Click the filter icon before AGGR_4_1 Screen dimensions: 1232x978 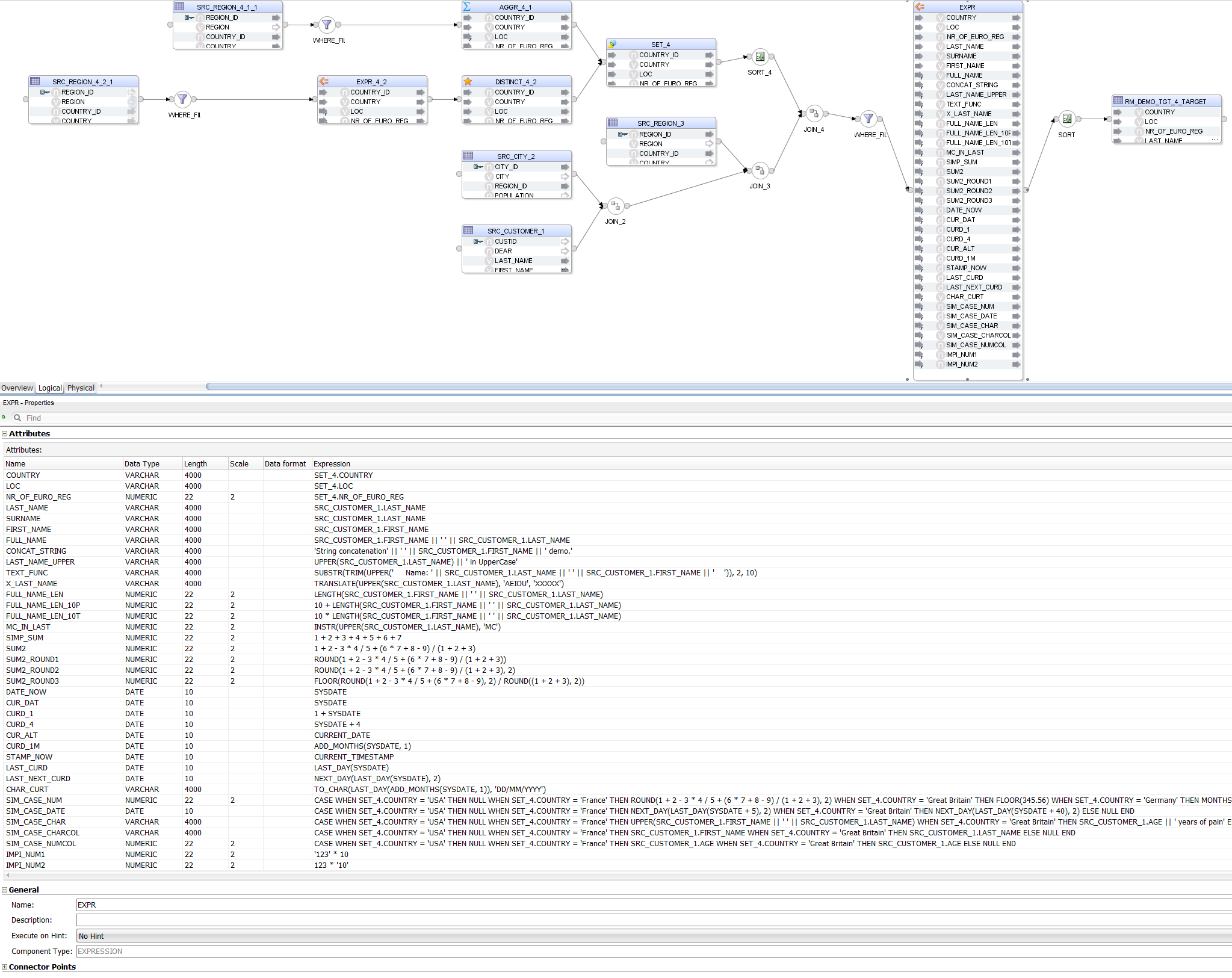coord(326,25)
